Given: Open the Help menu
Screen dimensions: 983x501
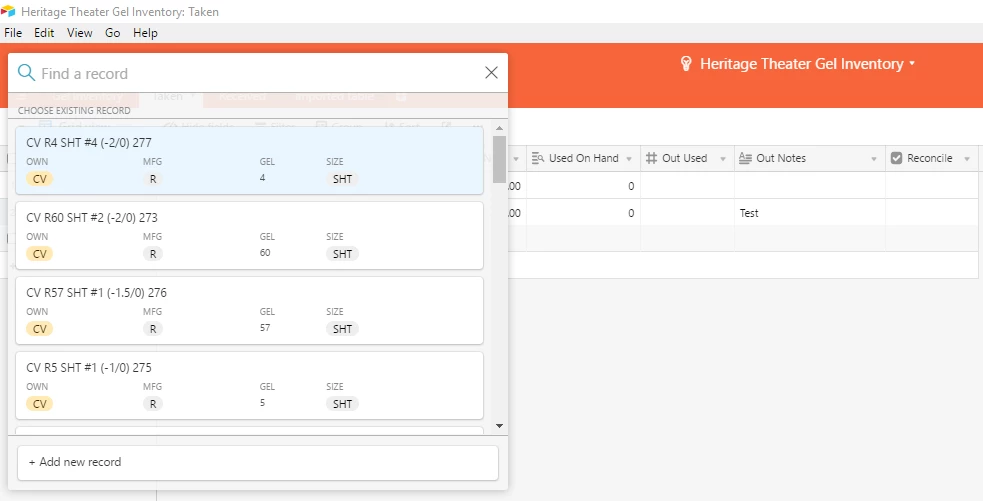Looking at the screenshot, I should (x=145, y=33).
